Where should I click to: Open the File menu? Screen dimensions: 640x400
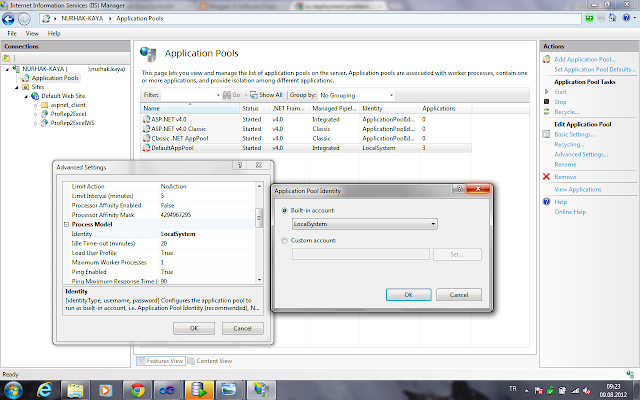pyautogui.click(x=12, y=33)
